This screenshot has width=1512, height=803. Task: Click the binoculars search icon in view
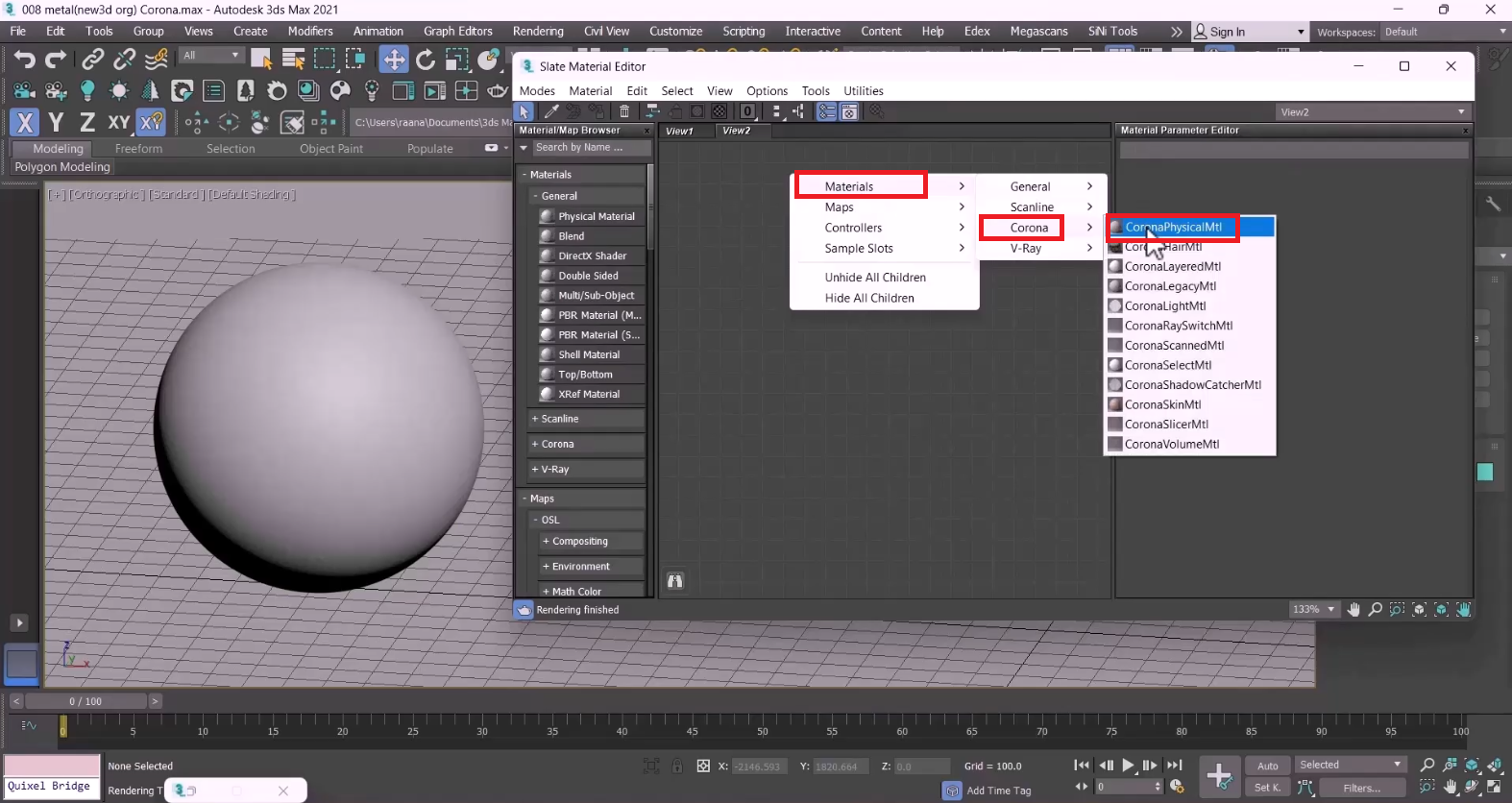(675, 581)
